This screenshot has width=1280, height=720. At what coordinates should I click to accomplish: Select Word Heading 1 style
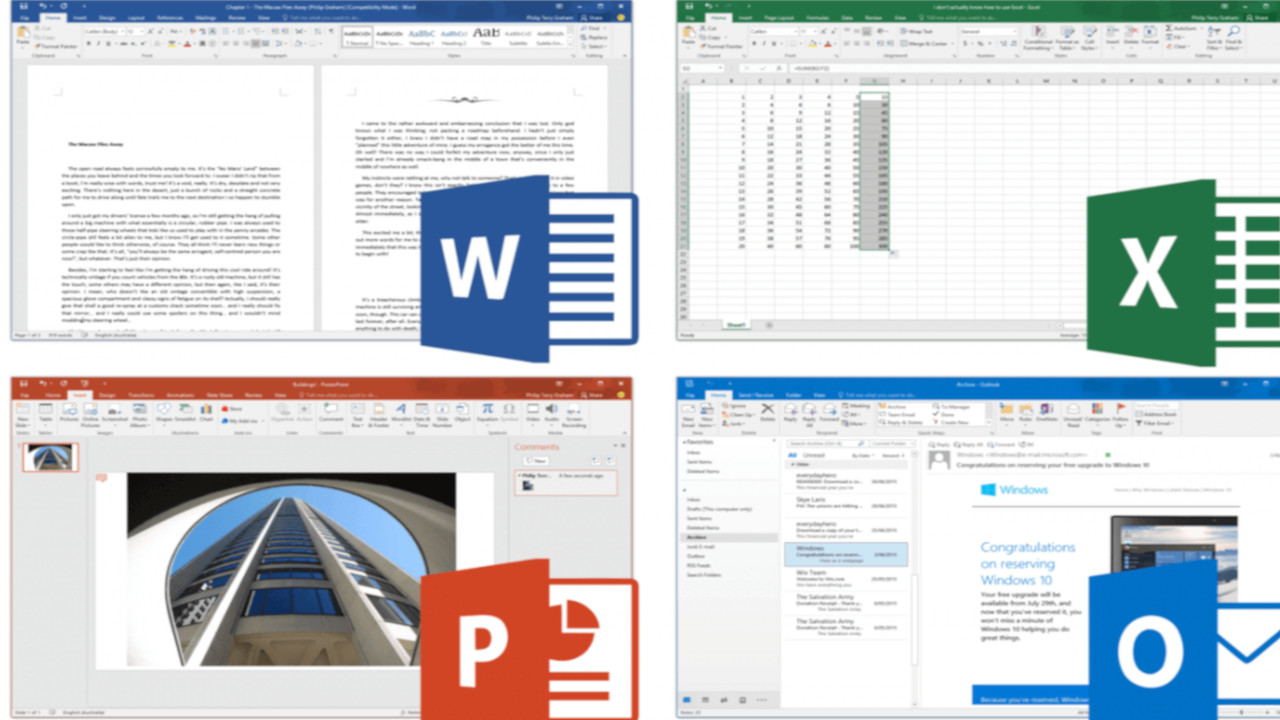coord(422,36)
